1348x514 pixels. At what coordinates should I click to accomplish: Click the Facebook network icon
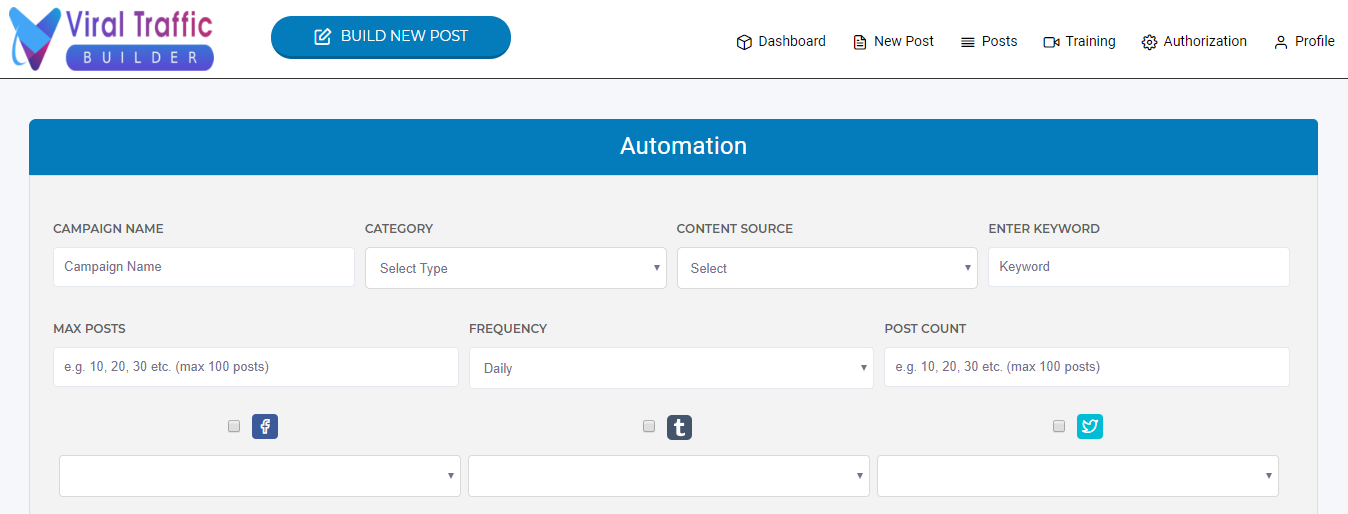265,427
